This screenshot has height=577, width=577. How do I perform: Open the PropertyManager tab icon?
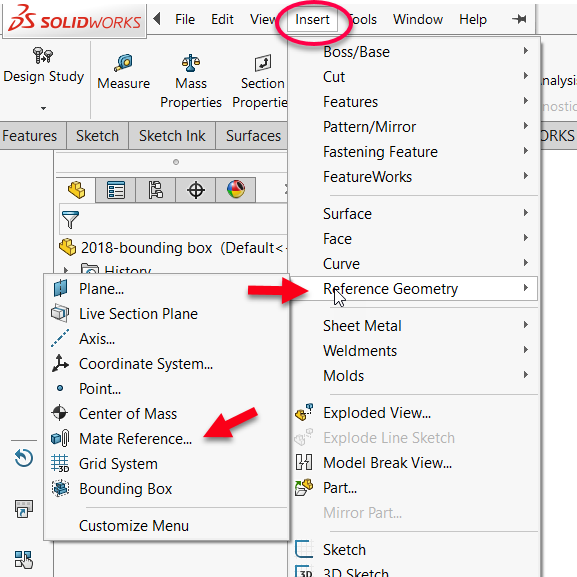[x=116, y=190]
